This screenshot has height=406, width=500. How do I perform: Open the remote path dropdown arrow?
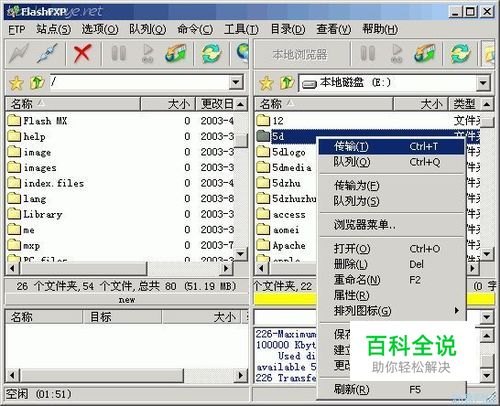coord(236,82)
